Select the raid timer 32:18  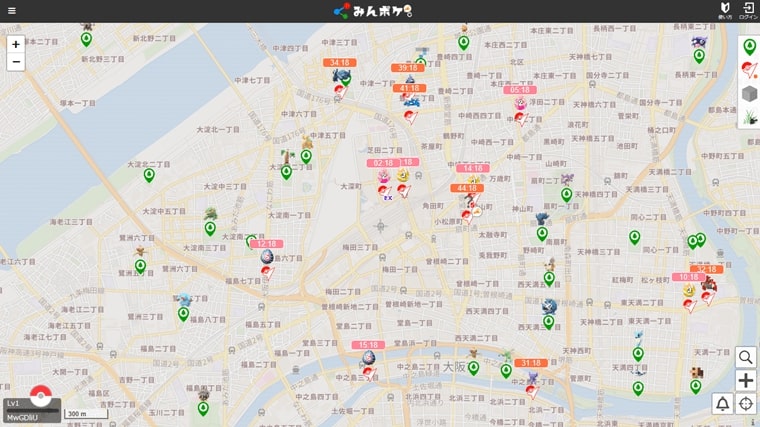(707, 269)
